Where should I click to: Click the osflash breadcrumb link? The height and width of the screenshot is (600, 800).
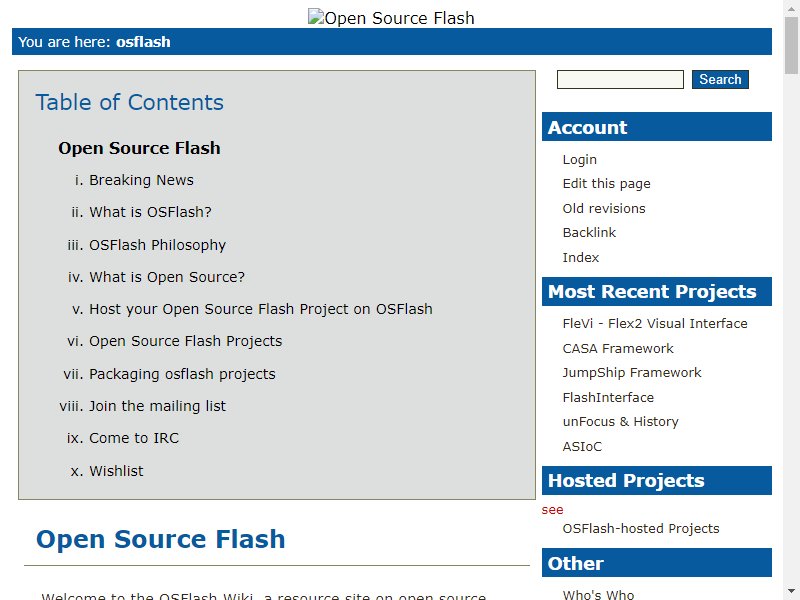(143, 42)
